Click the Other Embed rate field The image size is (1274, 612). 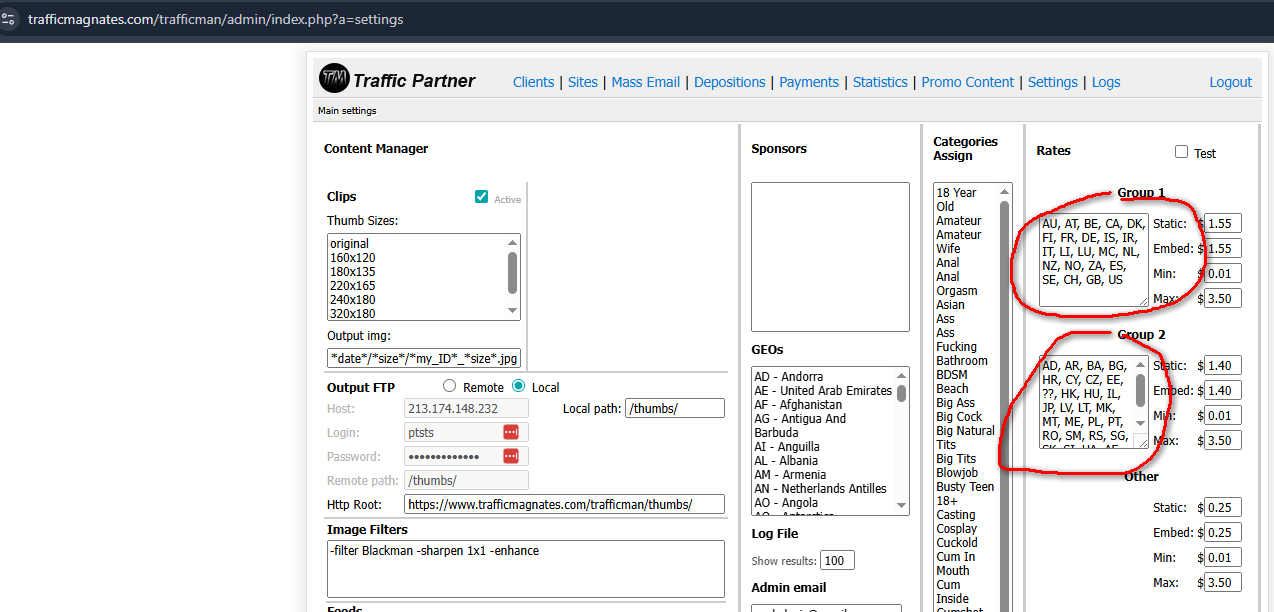click(x=1223, y=532)
